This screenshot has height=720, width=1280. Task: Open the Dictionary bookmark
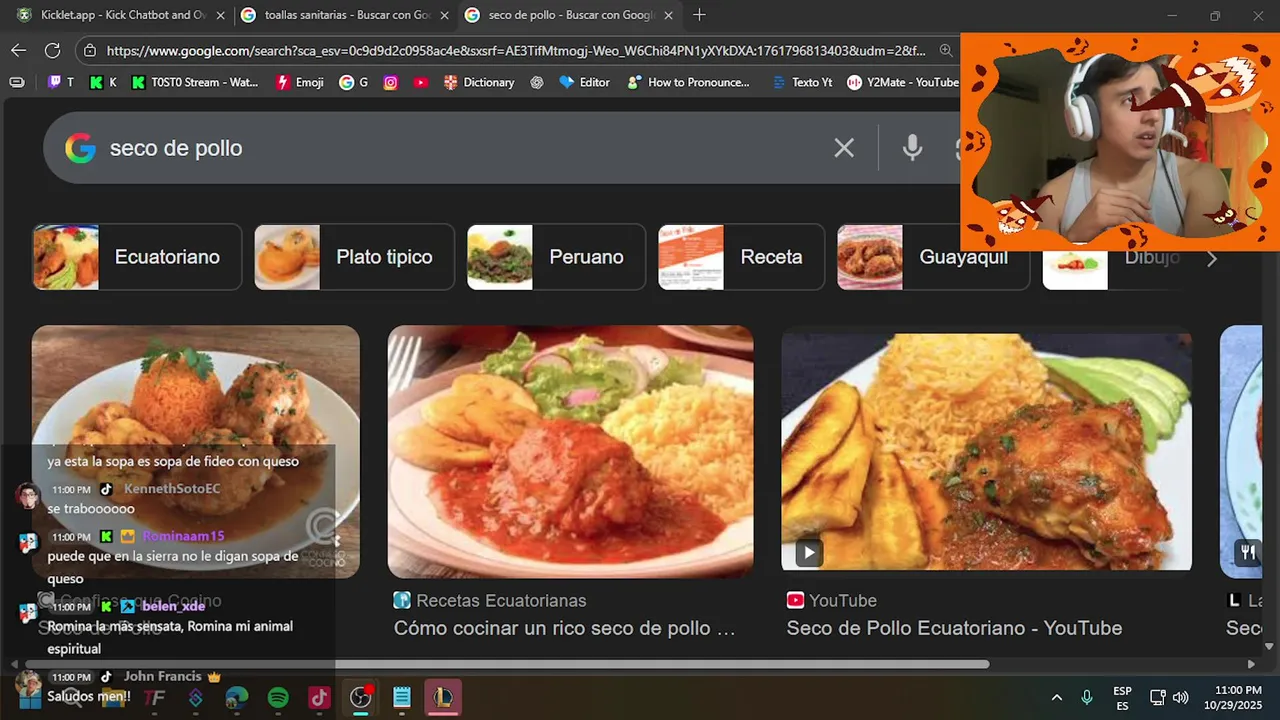[479, 82]
